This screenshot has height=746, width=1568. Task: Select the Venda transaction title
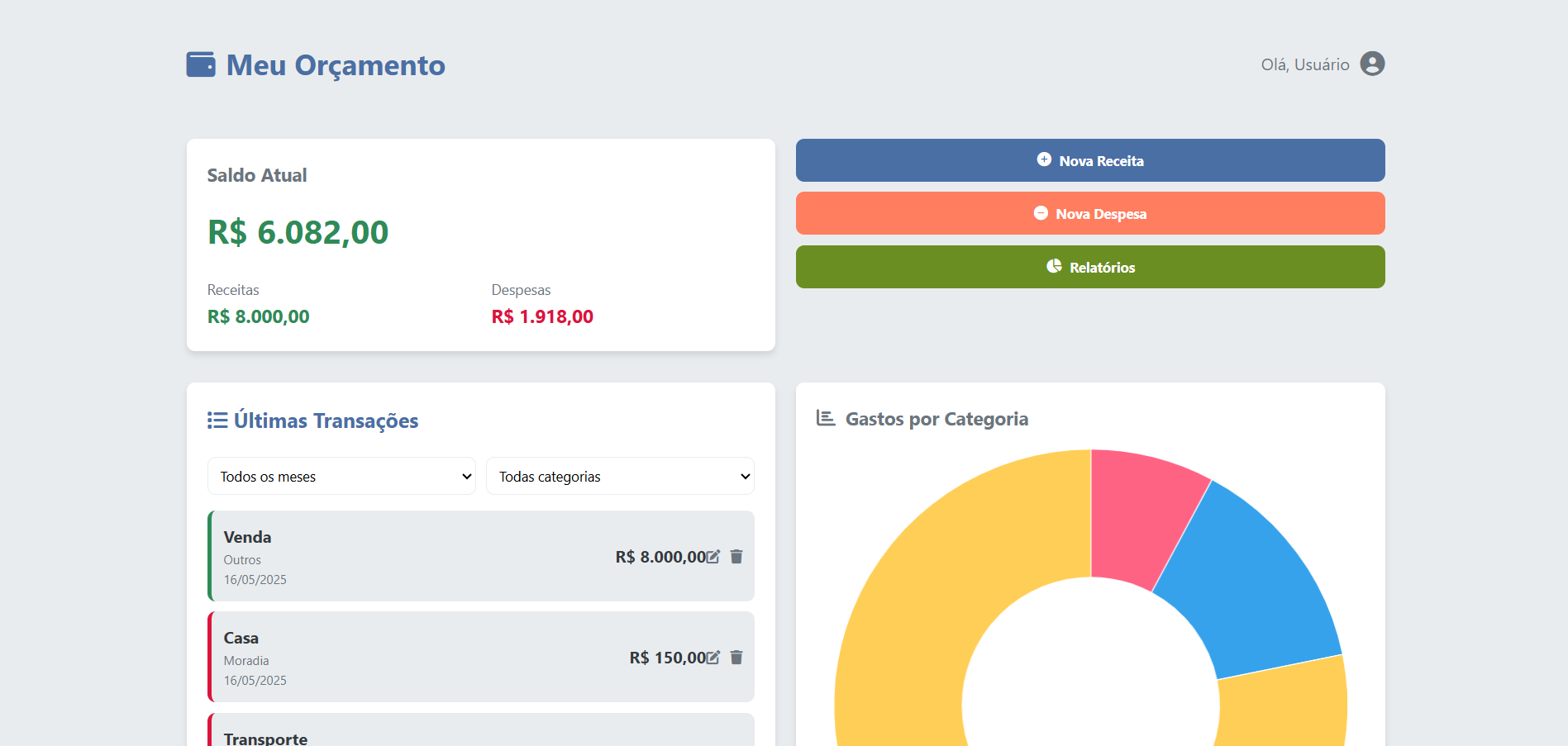pos(247,537)
